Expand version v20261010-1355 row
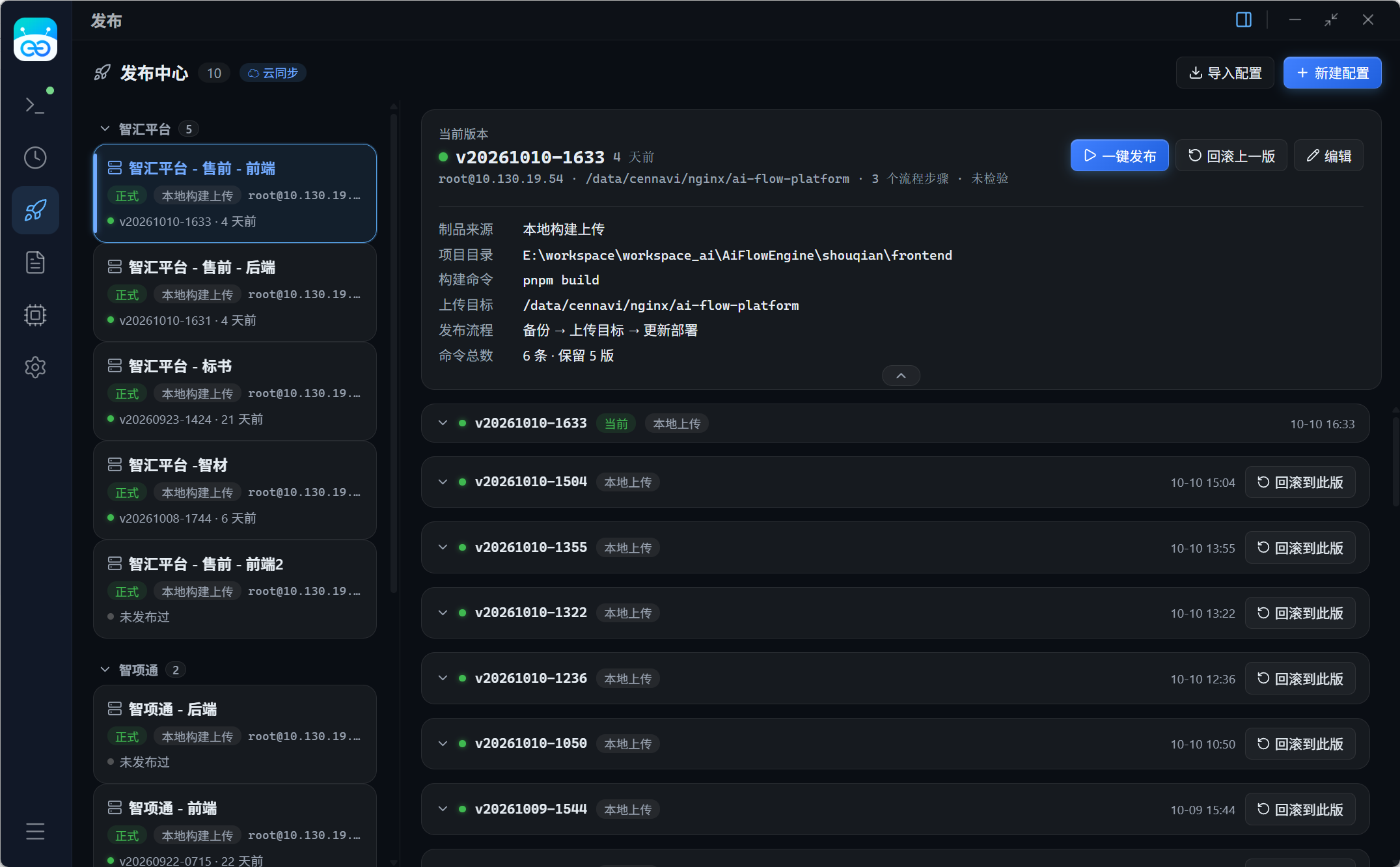The width and height of the screenshot is (1400, 867). 443,547
